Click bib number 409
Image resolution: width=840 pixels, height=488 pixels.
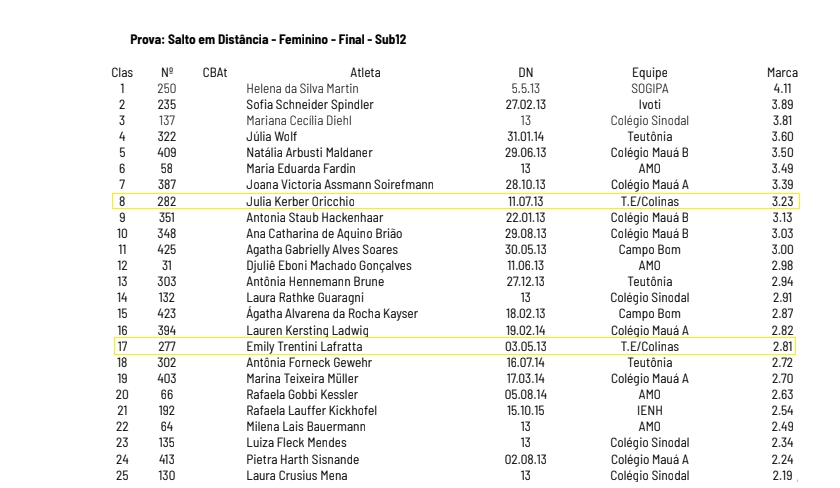(x=167, y=153)
